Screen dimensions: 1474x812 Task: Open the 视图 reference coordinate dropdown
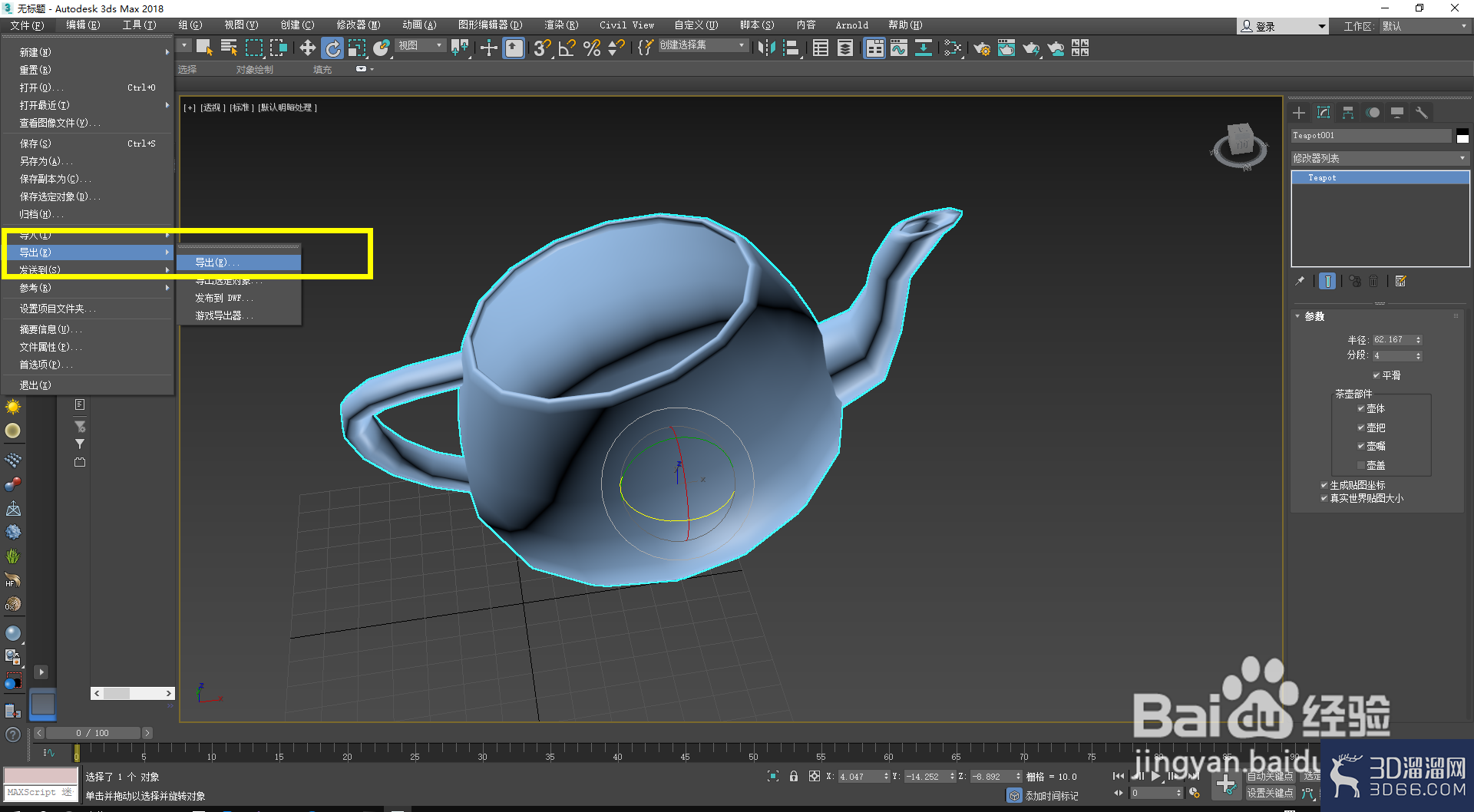pyautogui.click(x=421, y=46)
